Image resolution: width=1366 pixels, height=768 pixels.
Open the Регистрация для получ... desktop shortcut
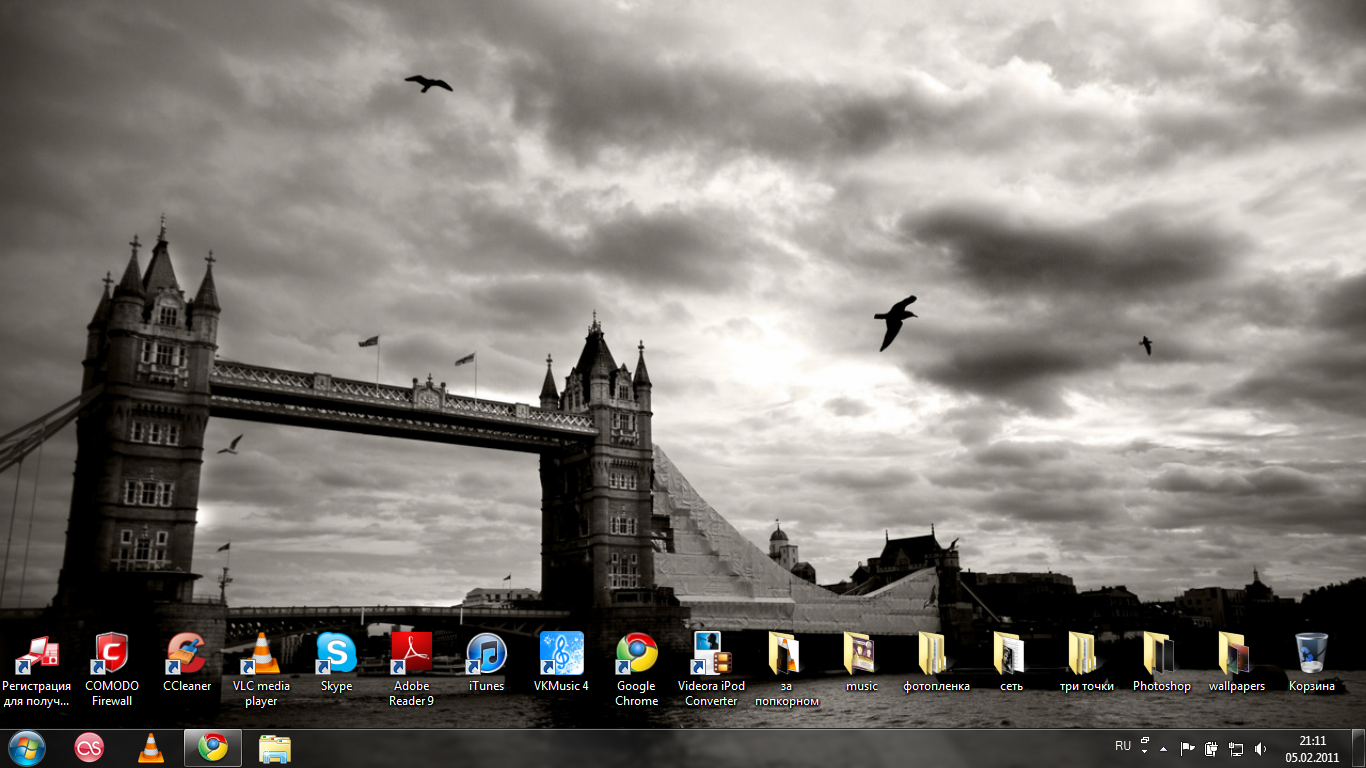pos(37,670)
